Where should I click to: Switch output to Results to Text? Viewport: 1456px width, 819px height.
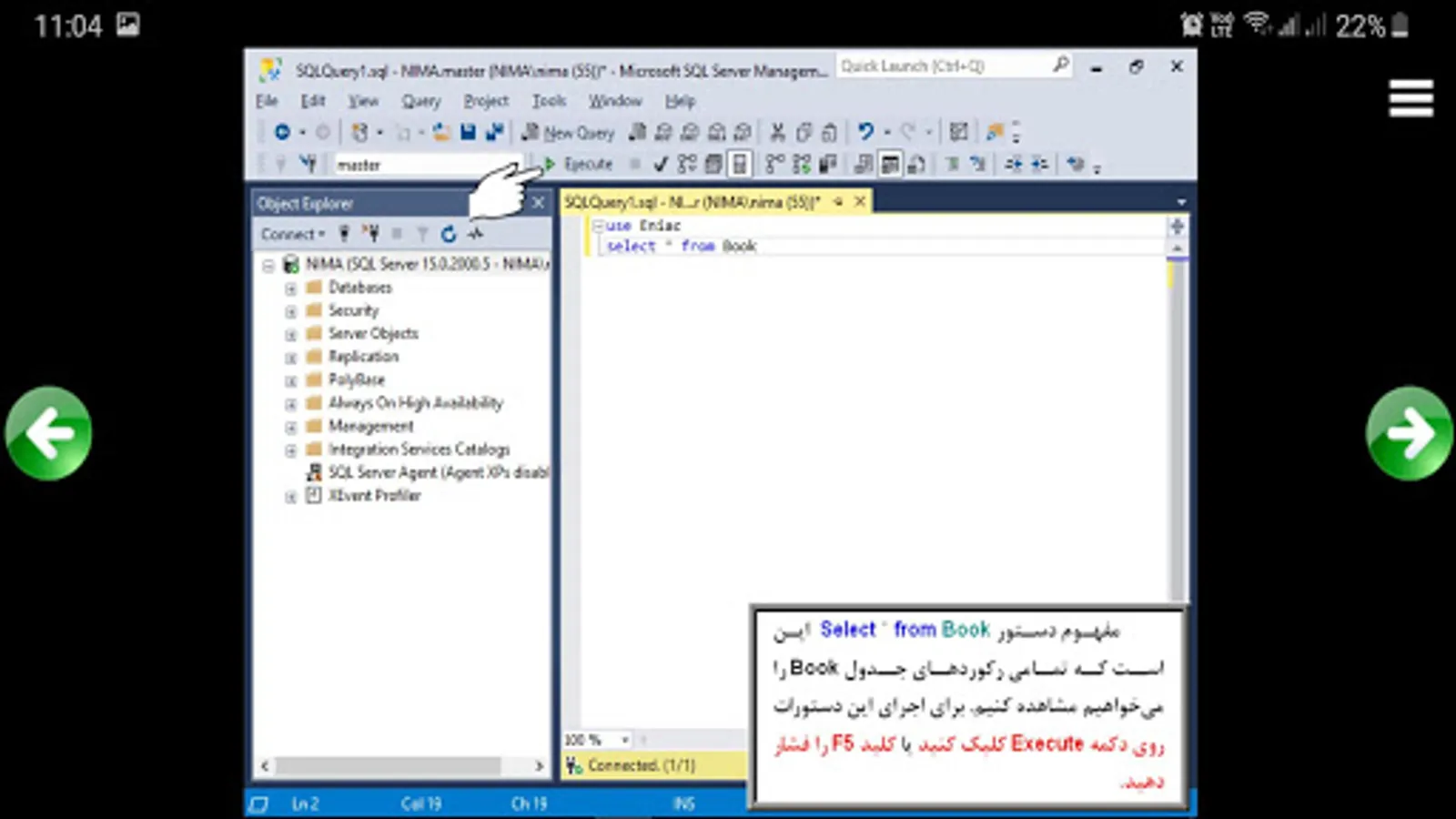[864, 164]
